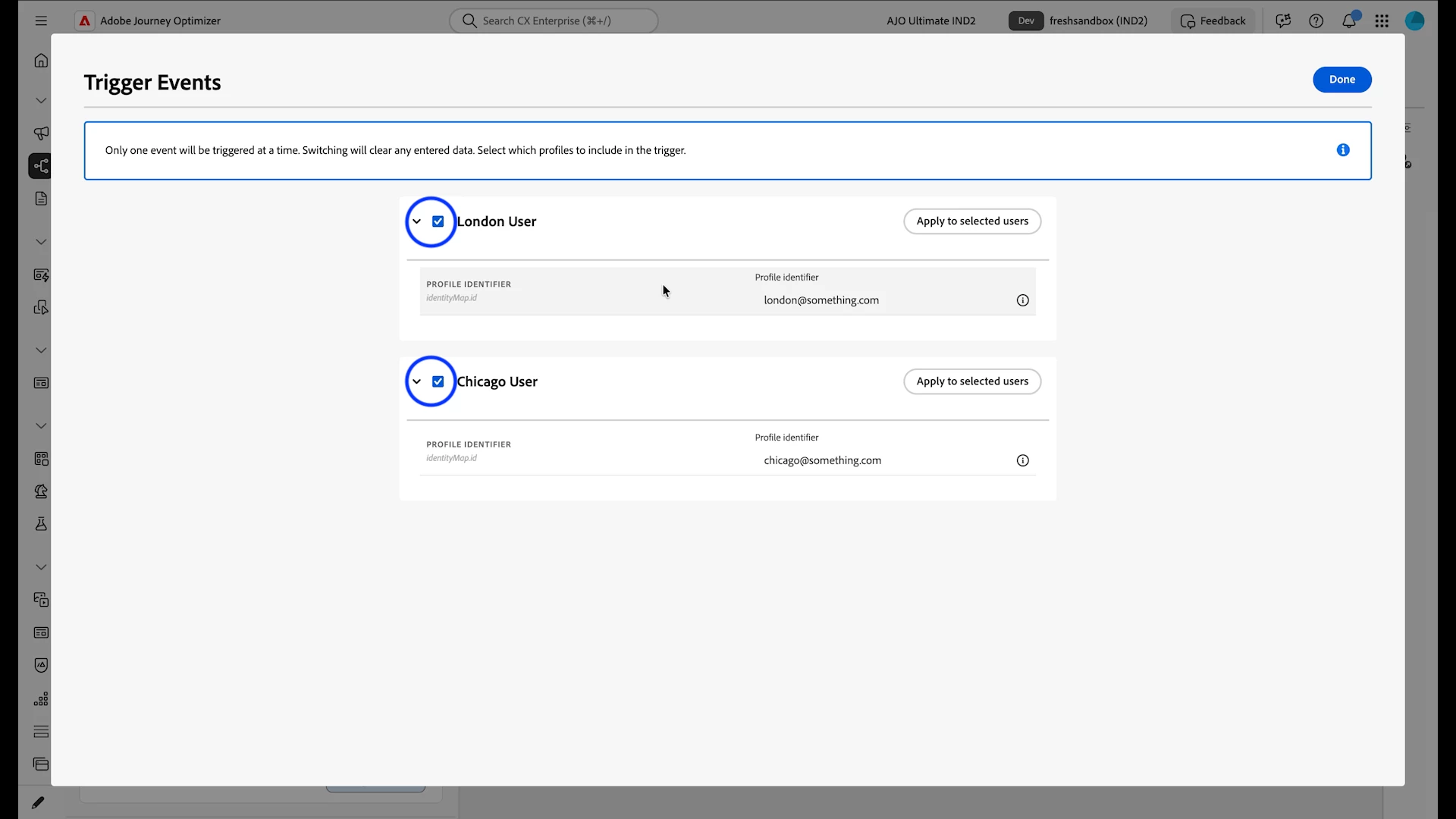Open the Campaigns megaphone icon
Screen dimensions: 1456x819
click(x=41, y=133)
